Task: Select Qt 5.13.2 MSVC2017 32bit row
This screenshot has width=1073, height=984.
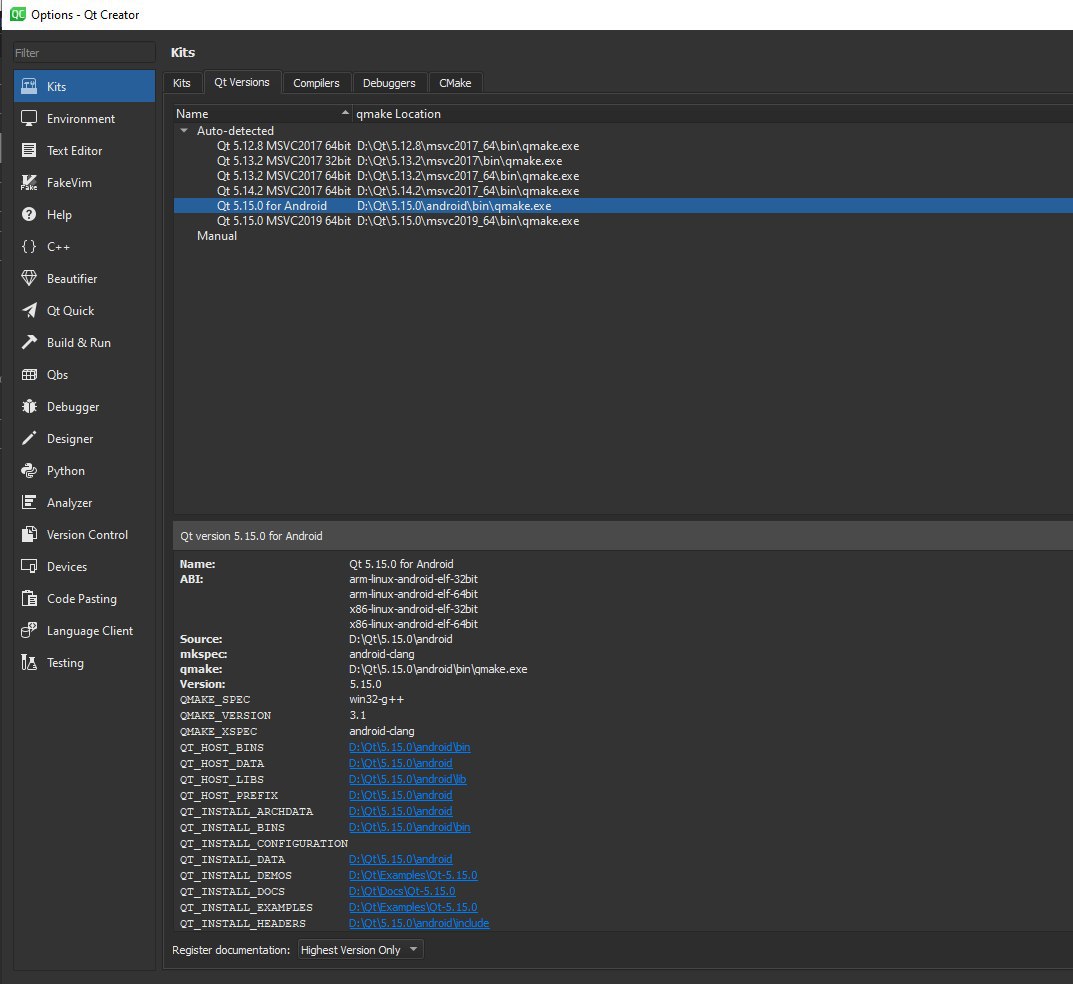Action: coord(623,161)
